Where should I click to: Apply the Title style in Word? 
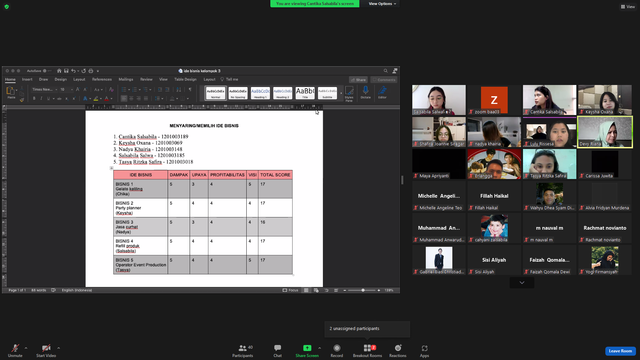pos(305,93)
